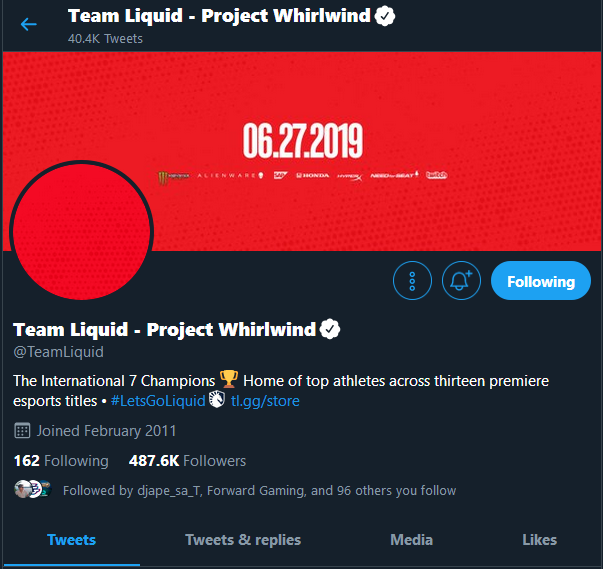
Task: View the 162 Following list
Action: [61, 461]
